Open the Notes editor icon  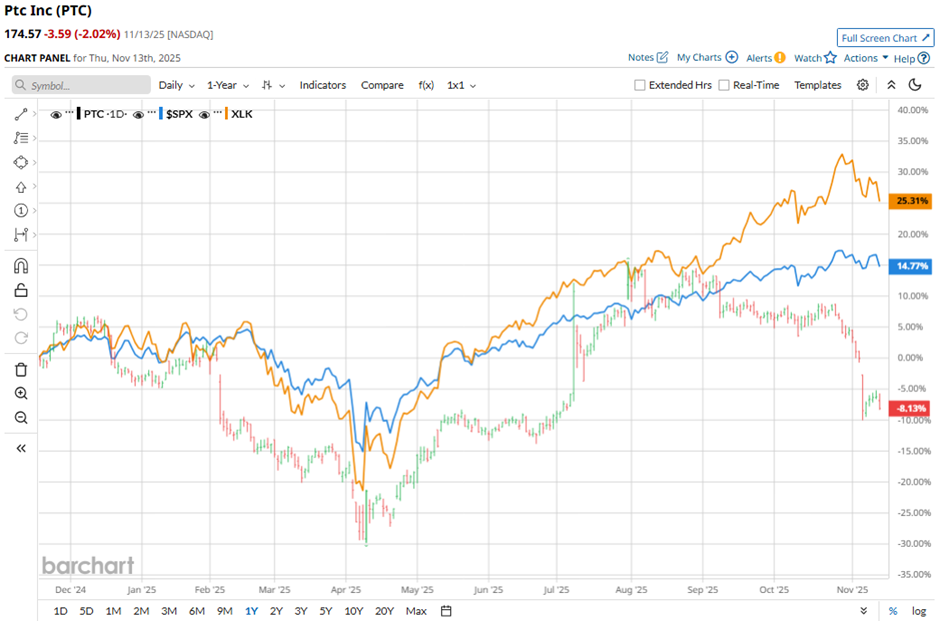pos(662,58)
